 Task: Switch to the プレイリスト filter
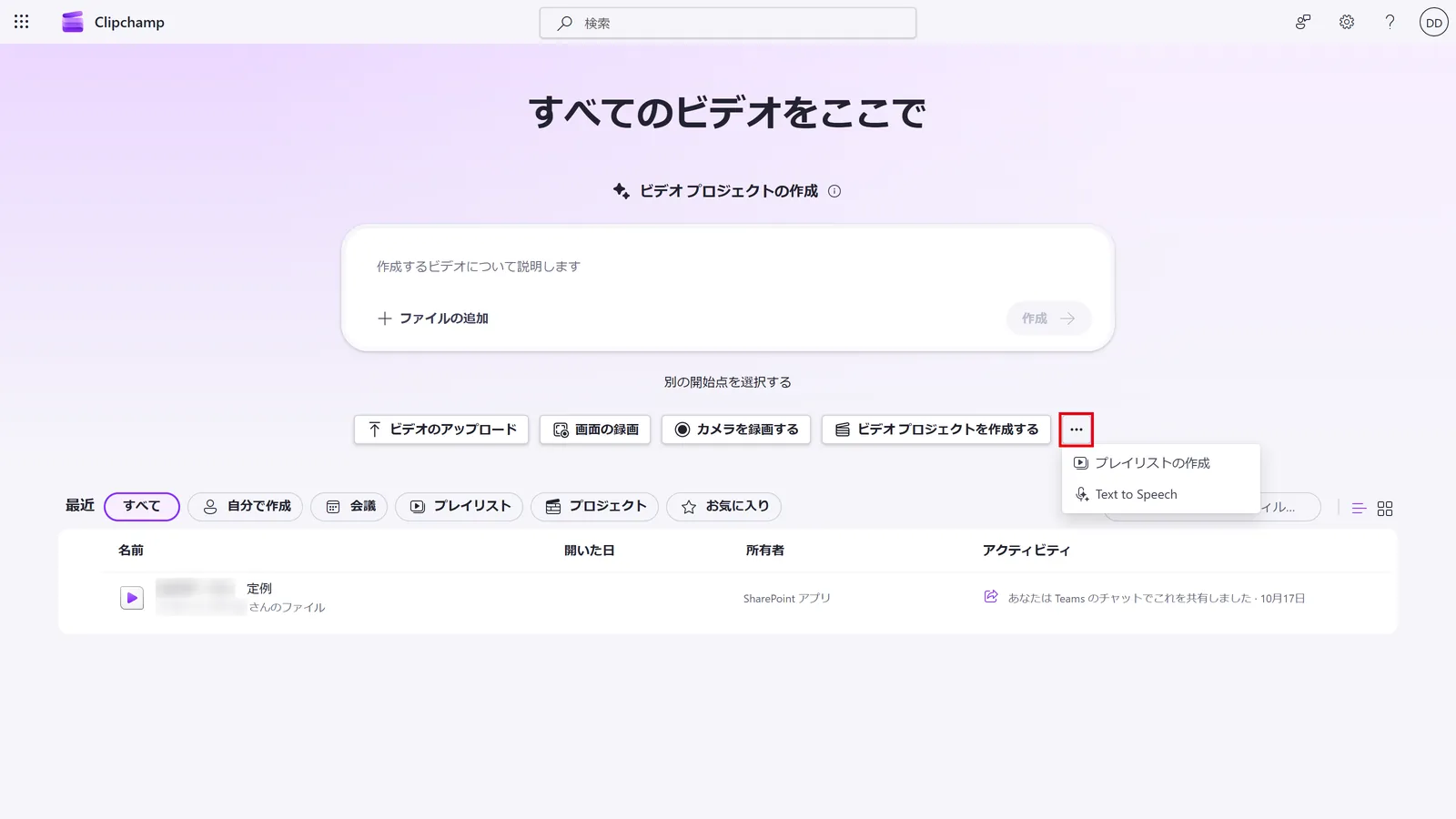[x=460, y=506]
